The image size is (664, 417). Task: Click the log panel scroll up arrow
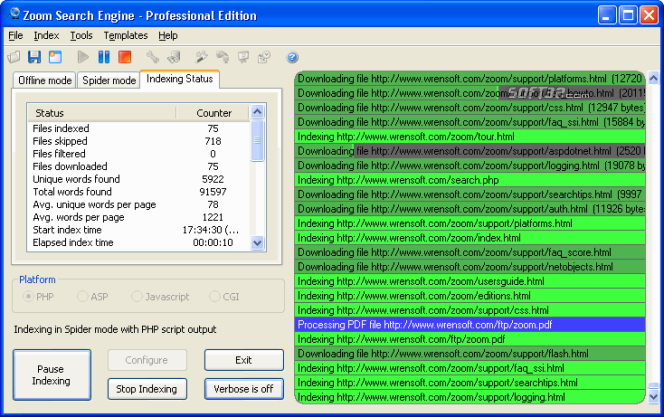click(x=653, y=77)
